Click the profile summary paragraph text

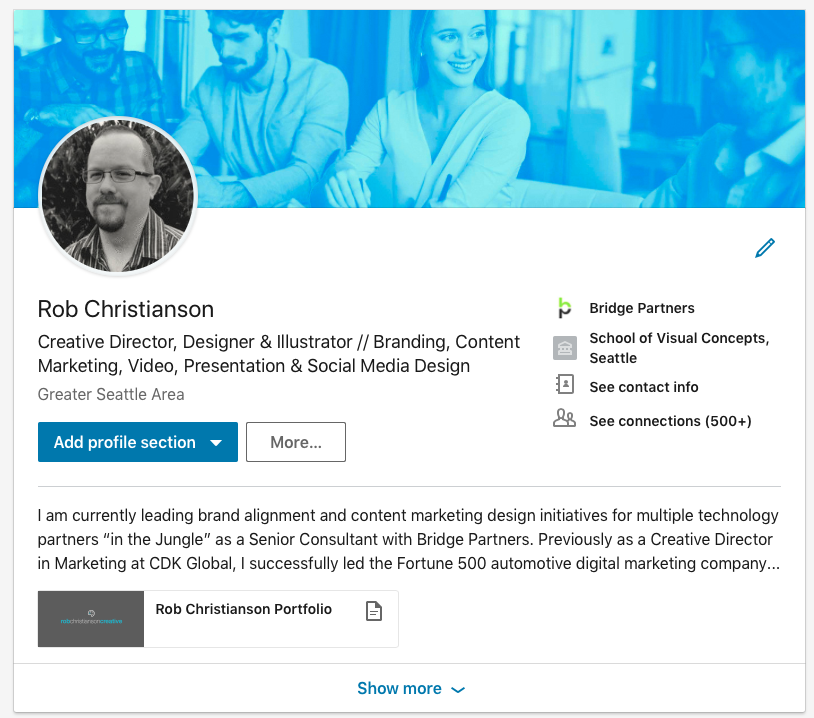tap(408, 540)
